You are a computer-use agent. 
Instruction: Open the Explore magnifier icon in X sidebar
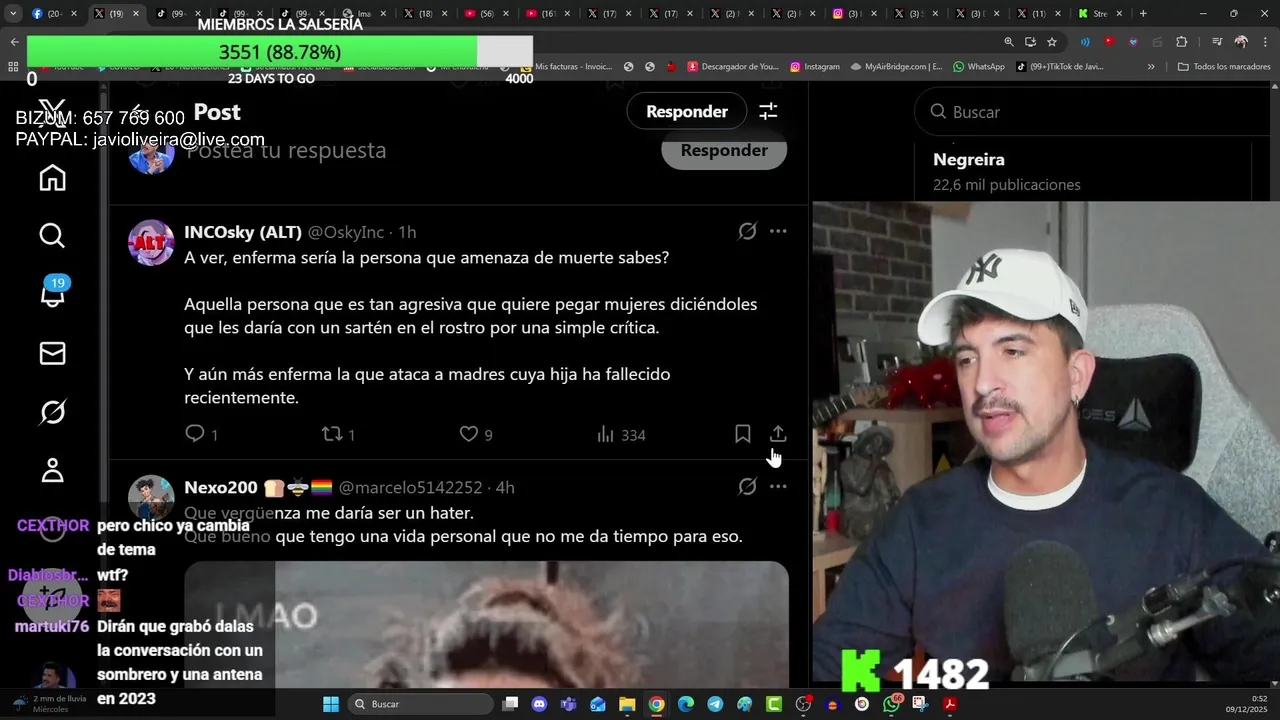point(52,236)
